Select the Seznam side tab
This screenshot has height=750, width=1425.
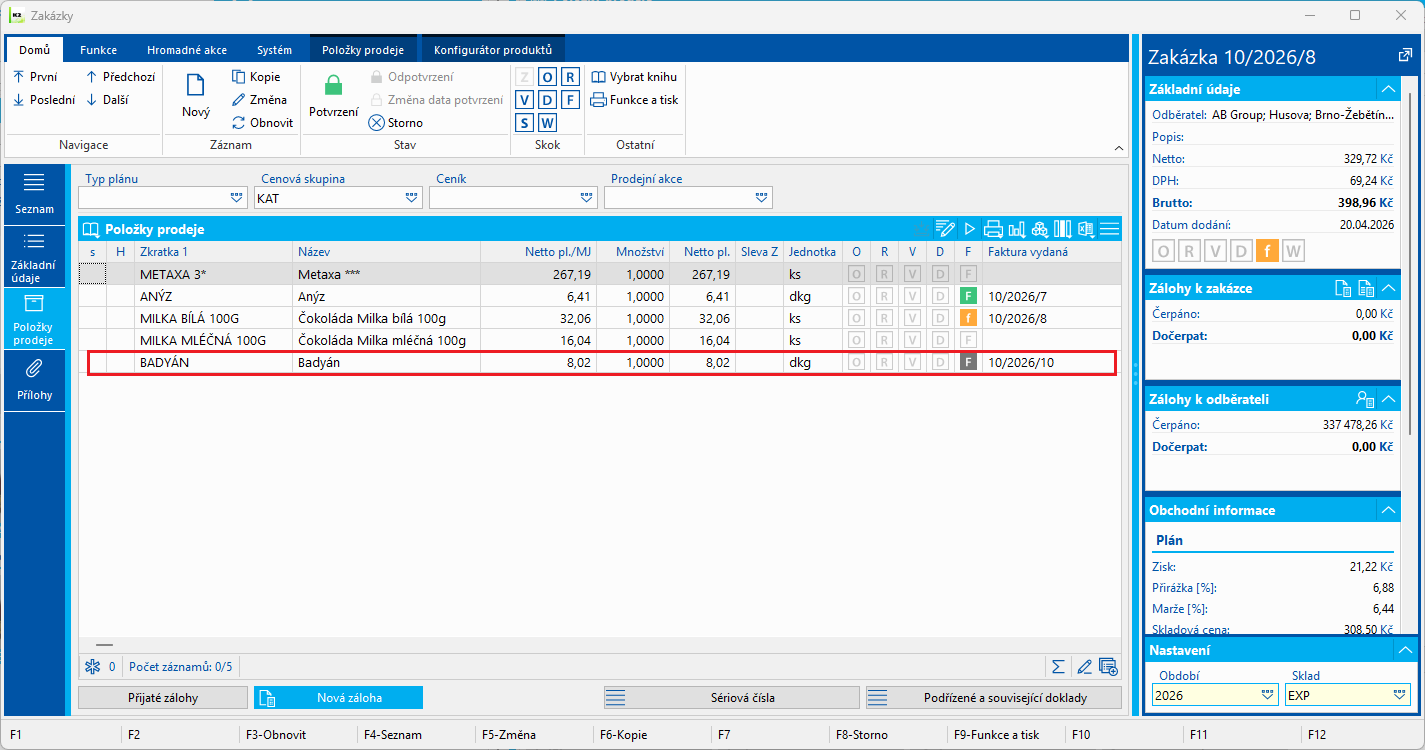pyautogui.click(x=34, y=194)
